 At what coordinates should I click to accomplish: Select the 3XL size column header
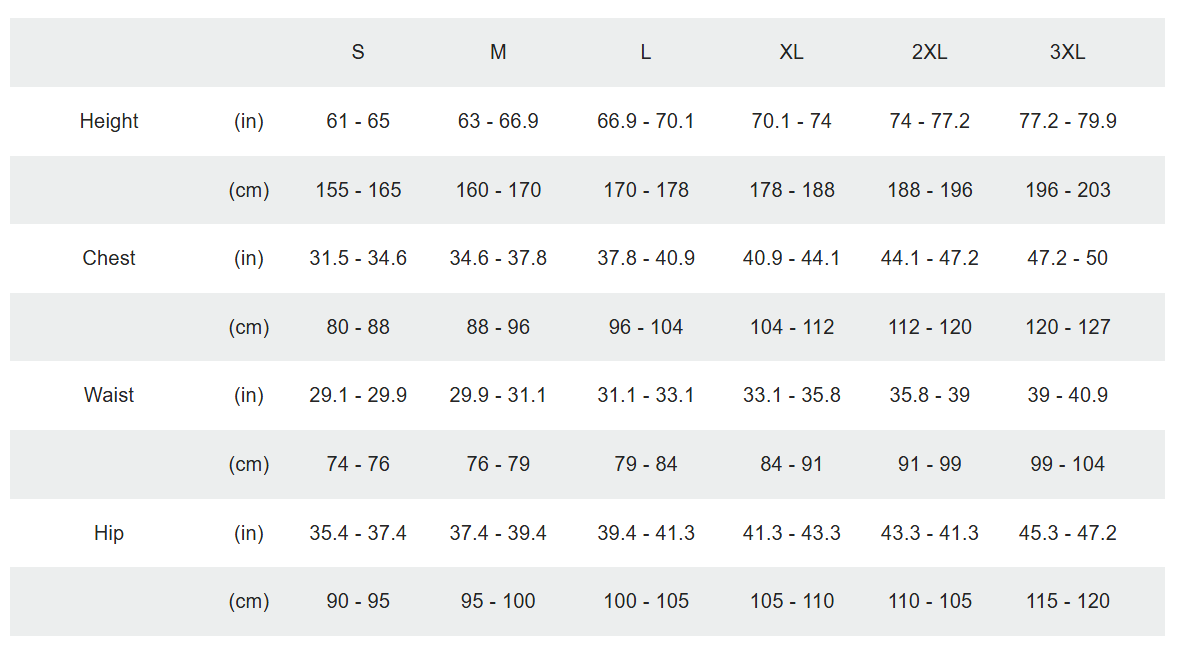(x=1067, y=53)
